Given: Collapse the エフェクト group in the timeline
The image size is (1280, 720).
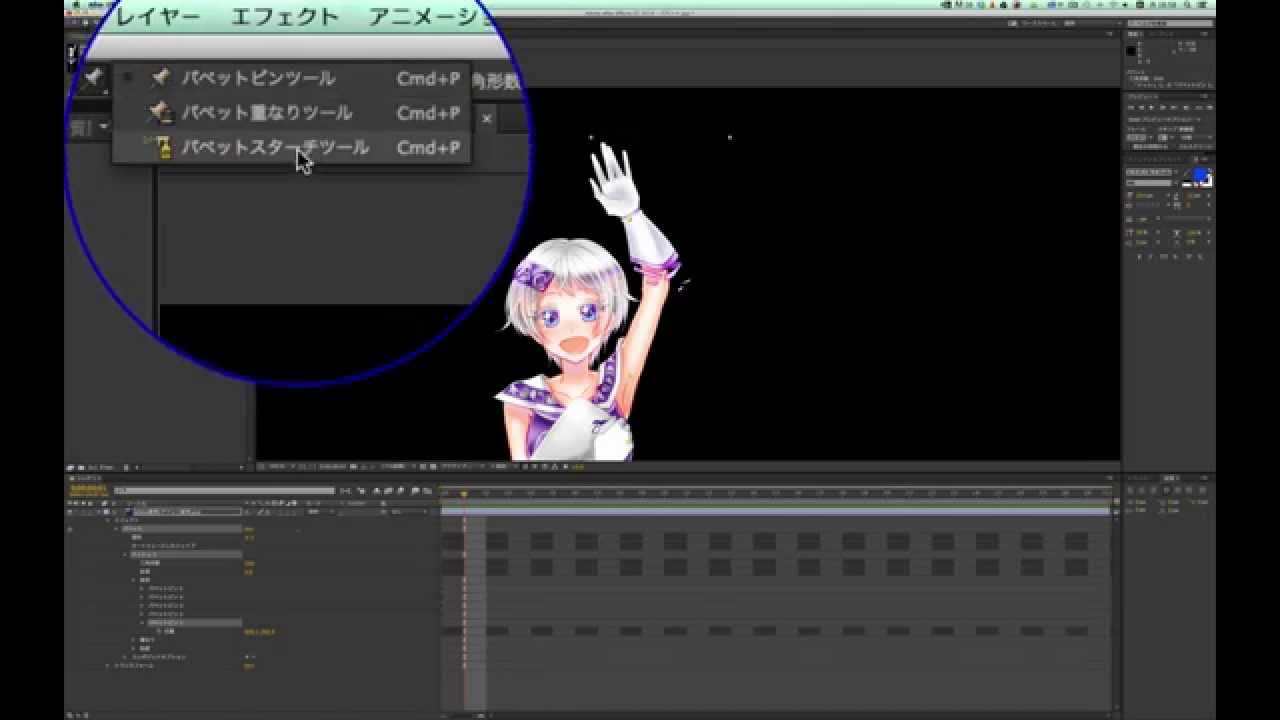Looking at the screenshot, I should click(108, 519).
